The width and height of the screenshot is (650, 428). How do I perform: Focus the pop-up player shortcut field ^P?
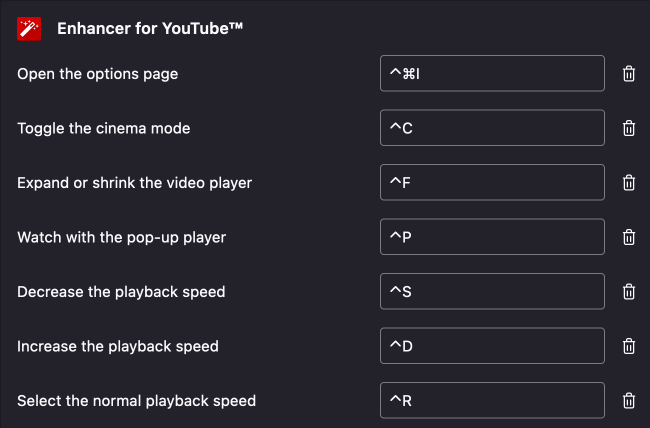click(492, 237)
